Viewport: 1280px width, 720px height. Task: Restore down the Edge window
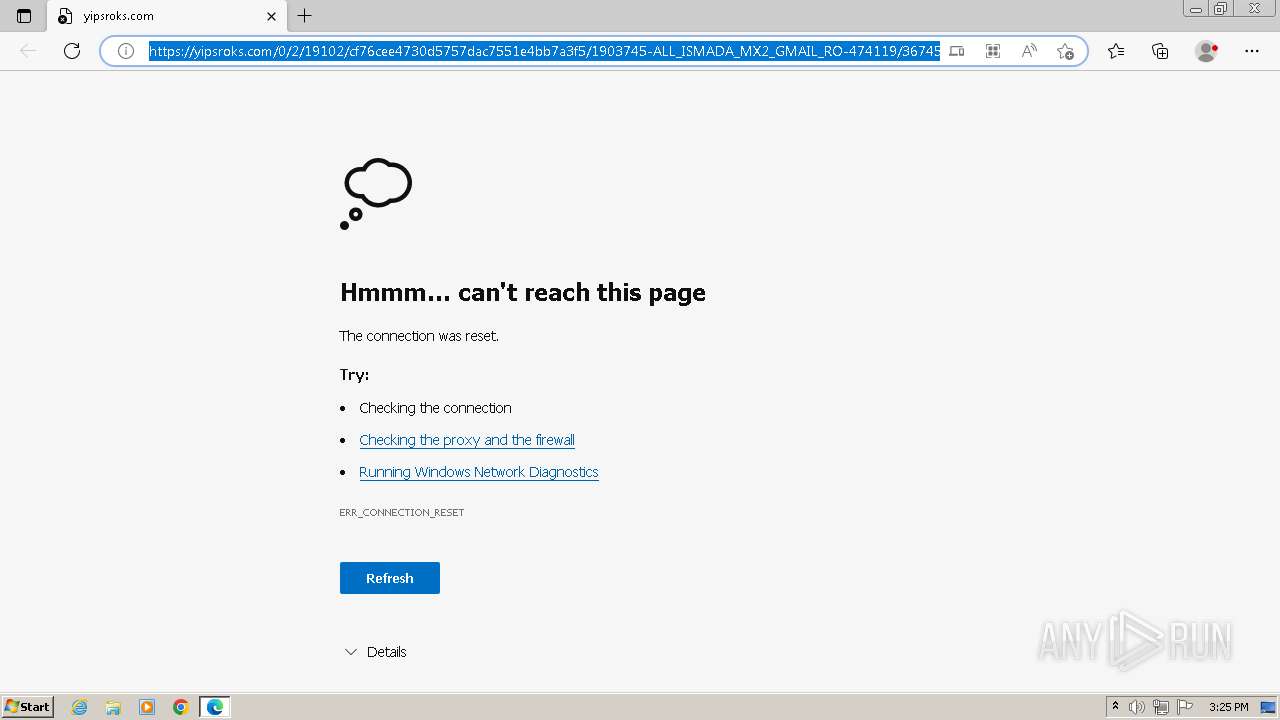(1221, 9)
